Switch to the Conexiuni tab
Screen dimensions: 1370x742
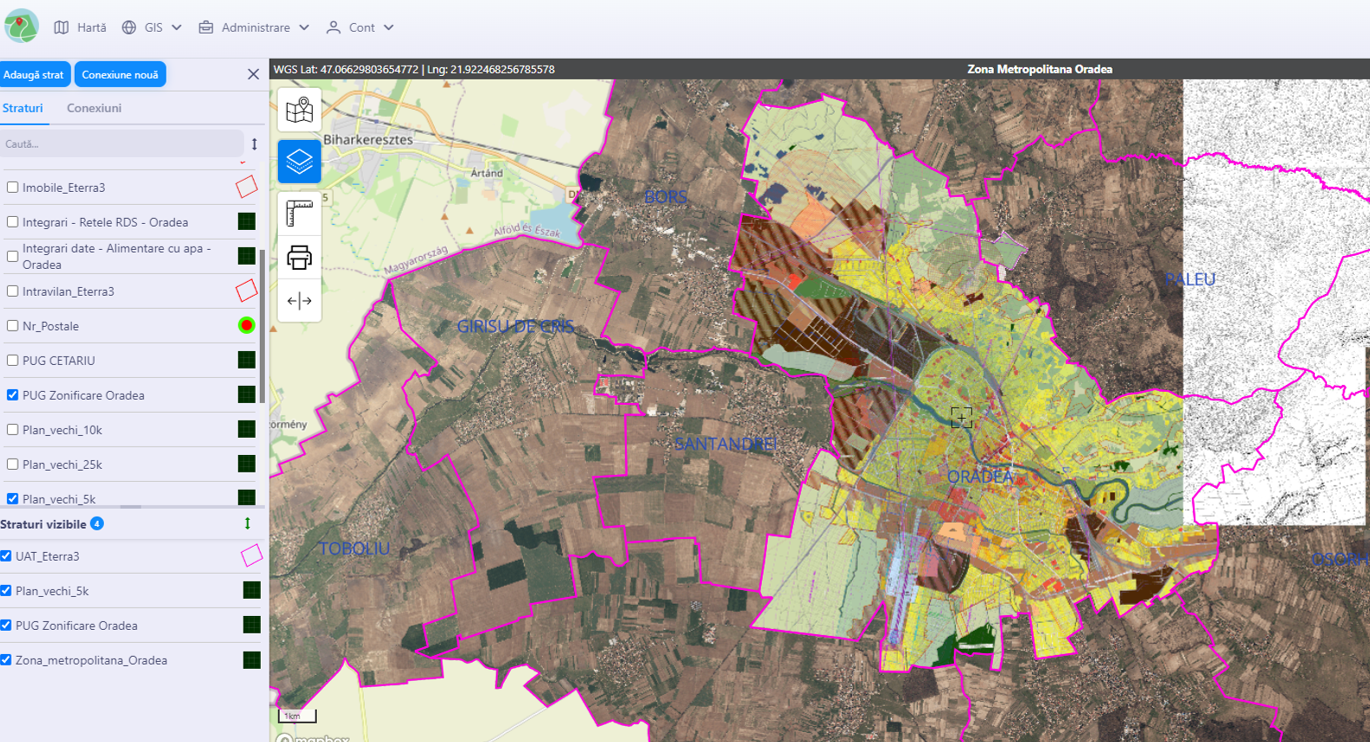[x=94, y=108]
